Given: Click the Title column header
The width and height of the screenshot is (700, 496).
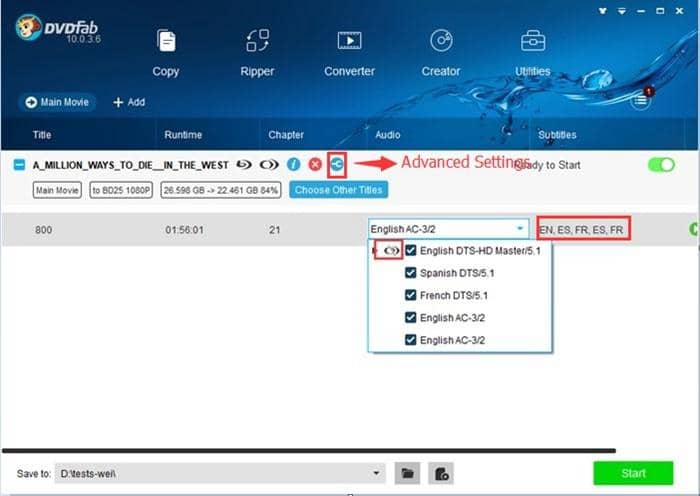Looking at the screenshot, I should coord(42,135).
